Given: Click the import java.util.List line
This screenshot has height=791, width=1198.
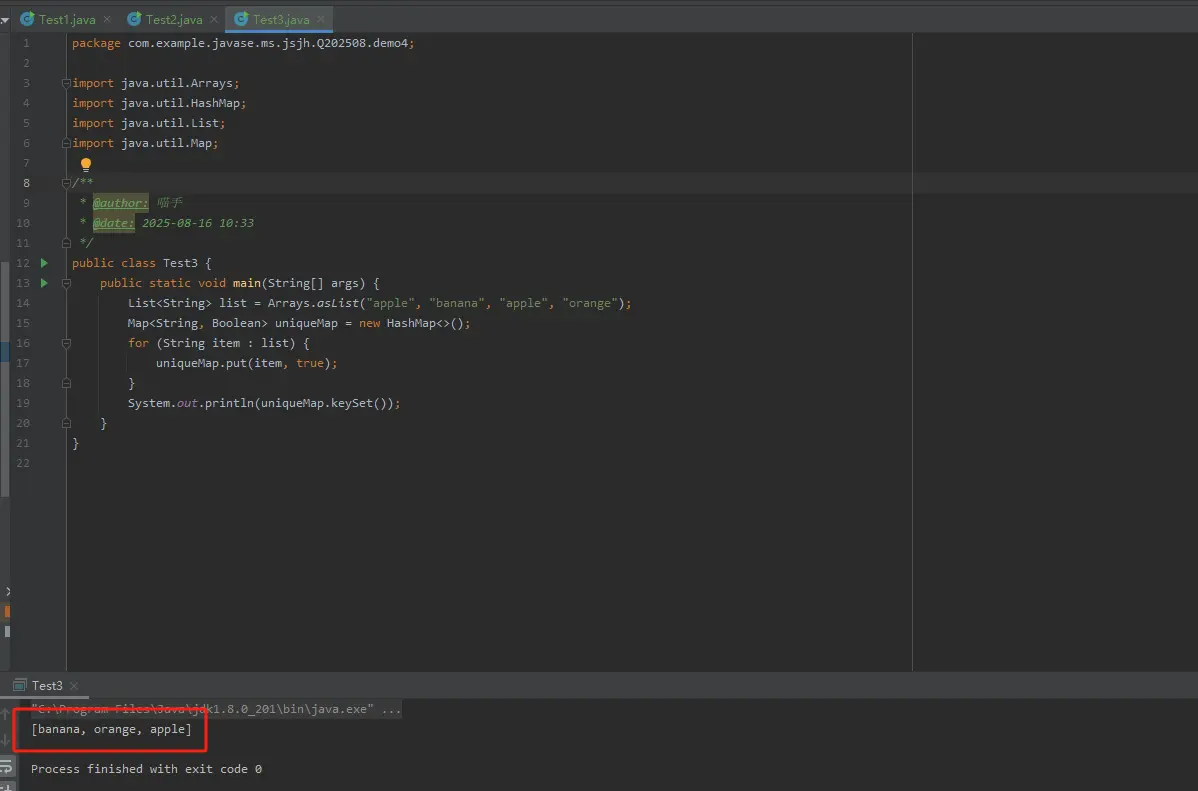Looking at the screenshot, I should (x=148, y=123).
